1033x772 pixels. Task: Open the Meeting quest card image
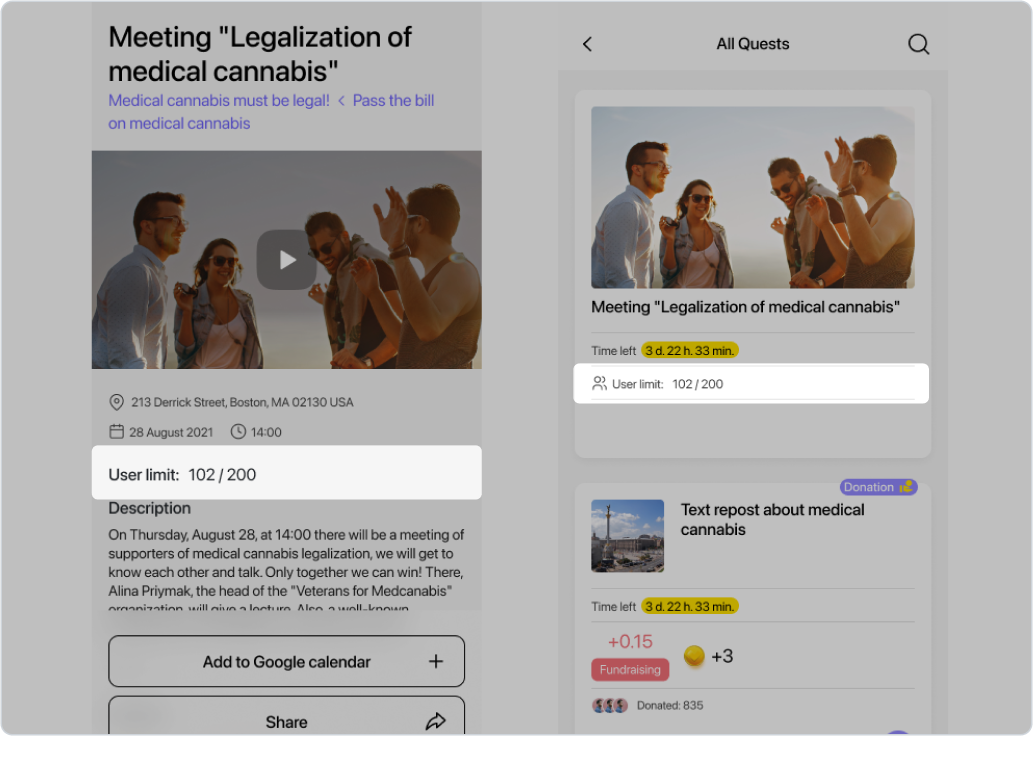(x=752, y=197)
